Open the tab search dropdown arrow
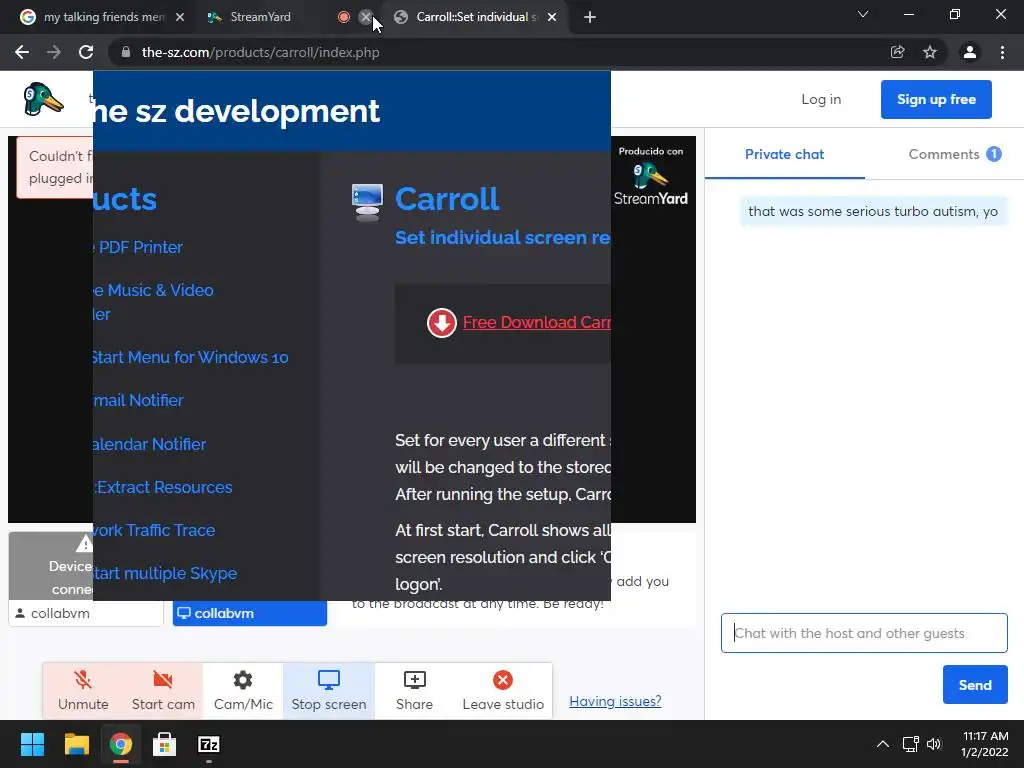The width and height of the screenshot is (1024, 768). (863, 14)
